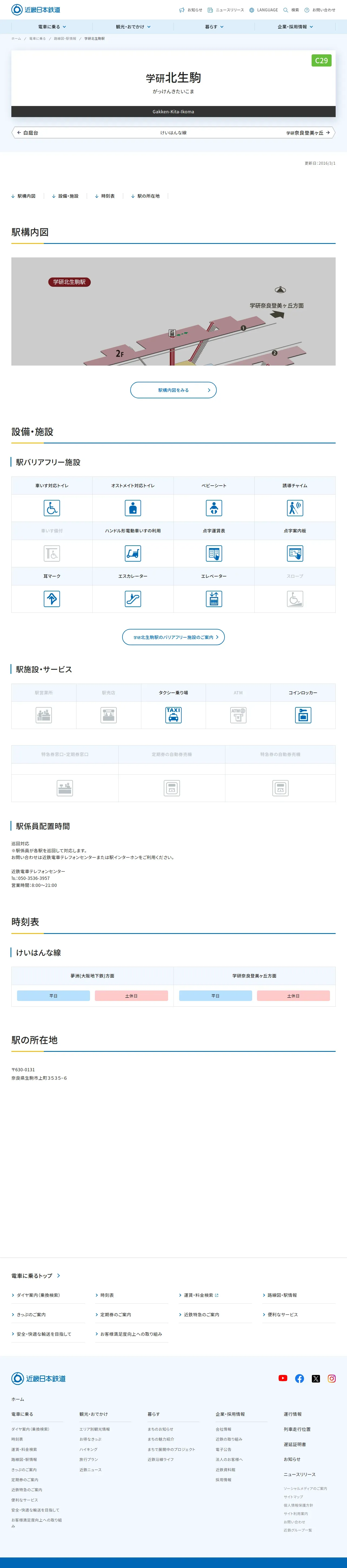The image size is (347, 1568).
Task: Open お問い合わせ in the header
Action: 320,10
